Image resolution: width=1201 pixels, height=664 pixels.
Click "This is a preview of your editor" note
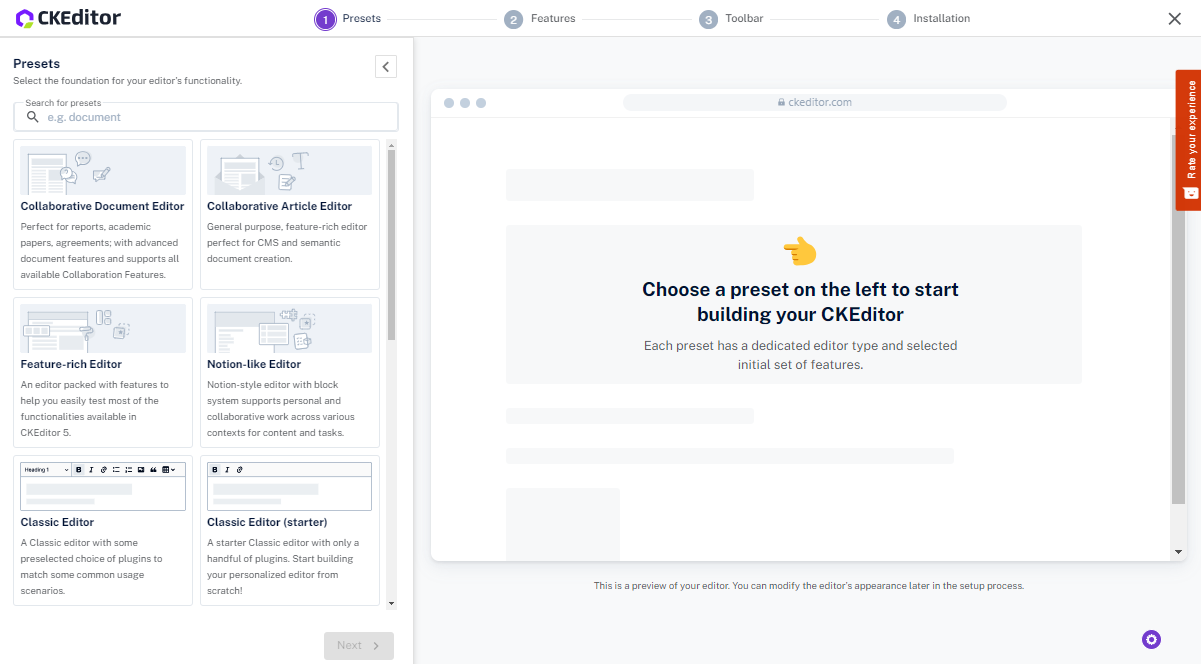809,586
